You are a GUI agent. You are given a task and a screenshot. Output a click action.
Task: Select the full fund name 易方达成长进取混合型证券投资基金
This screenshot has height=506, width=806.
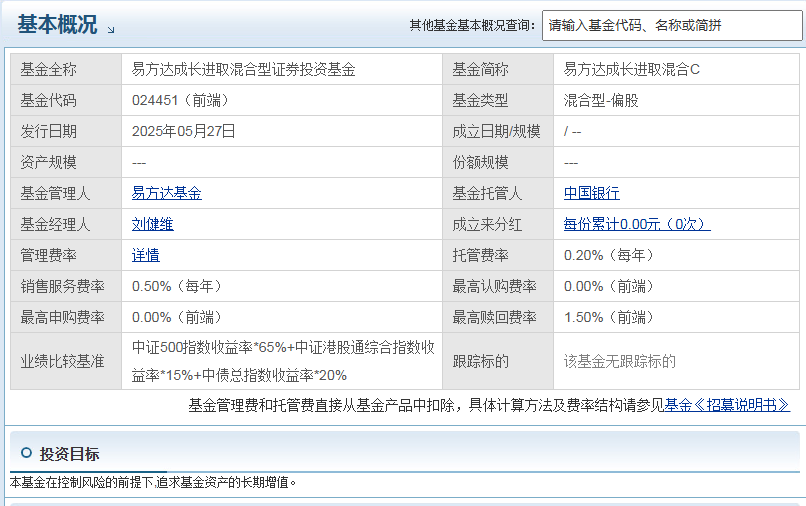coord(244,69)
